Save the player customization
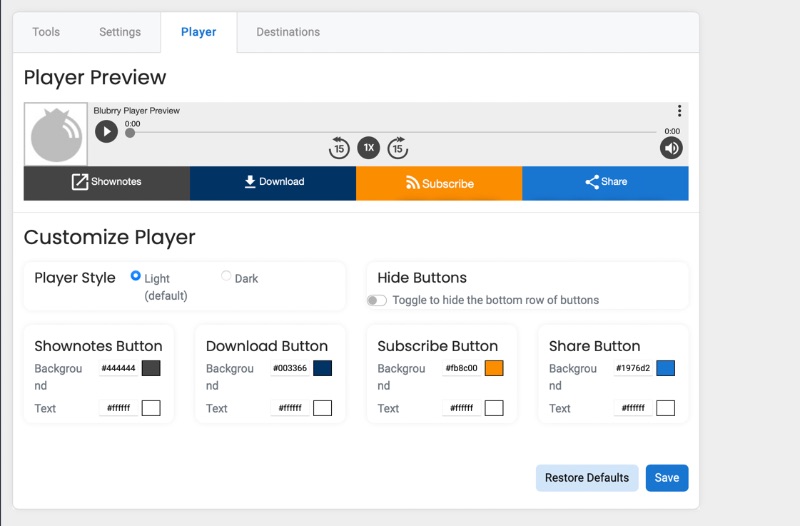This screenshot has width=800, height=526. click(667, 478)
